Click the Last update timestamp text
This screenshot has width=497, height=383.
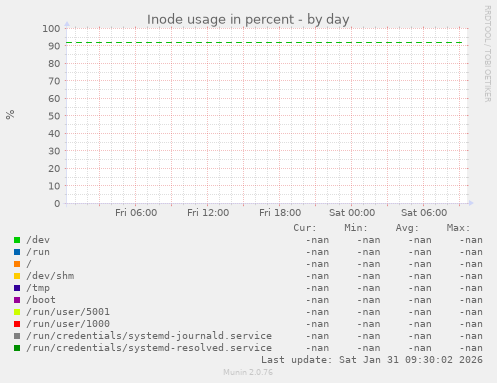coord(372,360)
